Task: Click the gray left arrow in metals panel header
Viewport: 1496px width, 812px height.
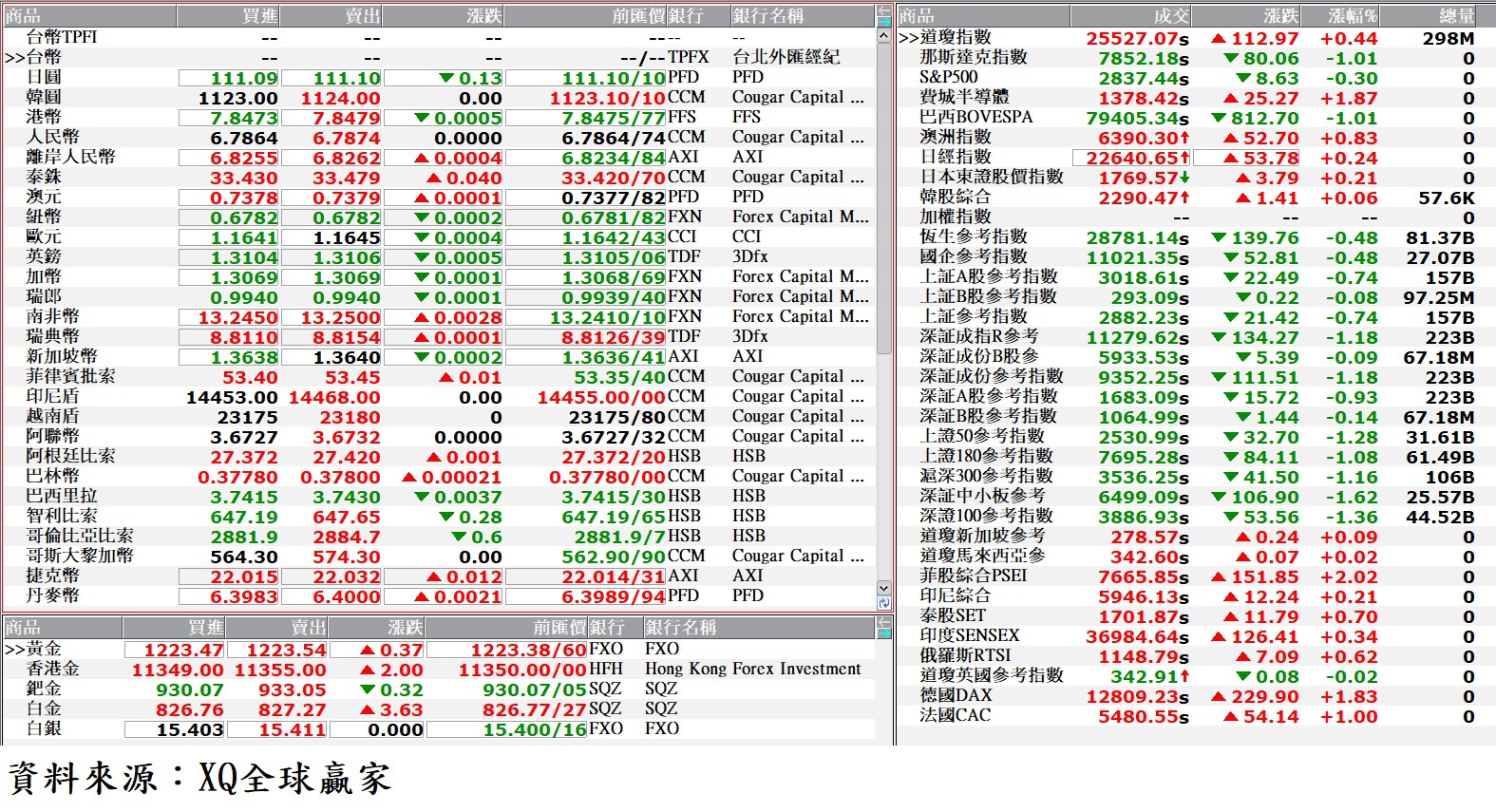Action: coord(883,622)
